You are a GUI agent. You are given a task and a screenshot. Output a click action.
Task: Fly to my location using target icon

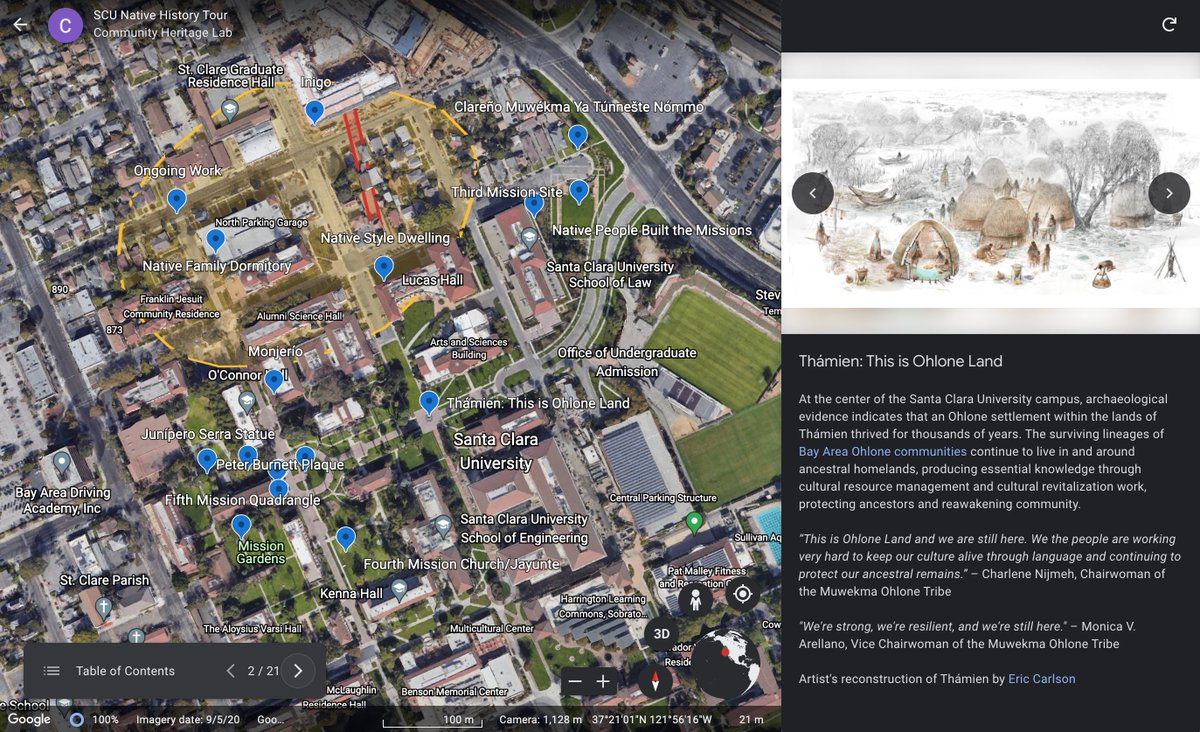(x=742, y=595)
